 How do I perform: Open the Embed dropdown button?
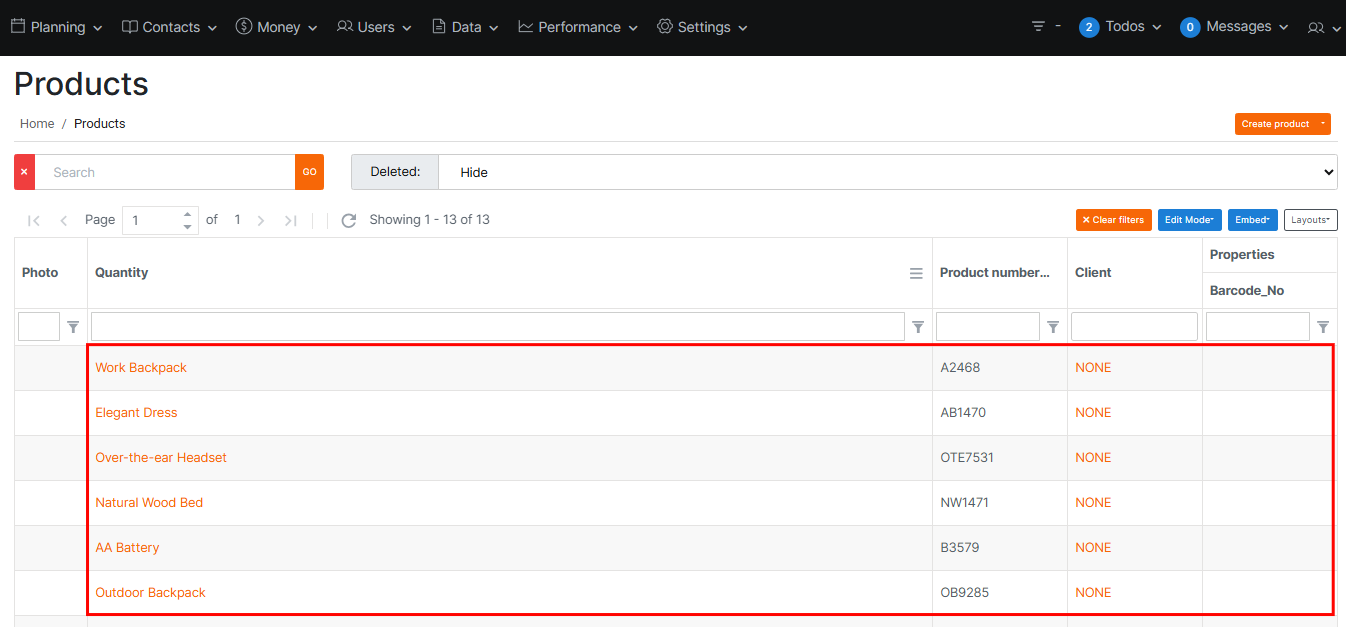[1252, 220]
